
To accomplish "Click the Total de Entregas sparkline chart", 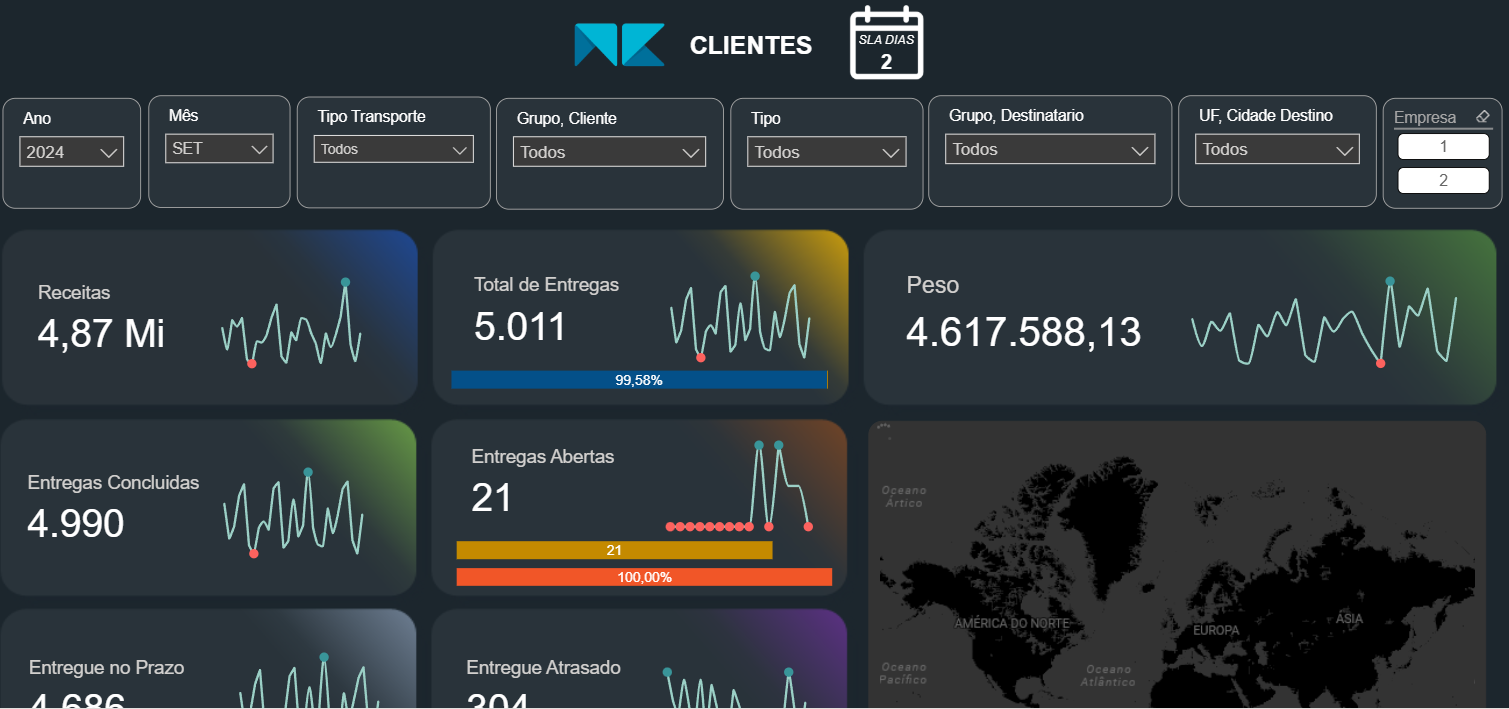I will point(740,317).
